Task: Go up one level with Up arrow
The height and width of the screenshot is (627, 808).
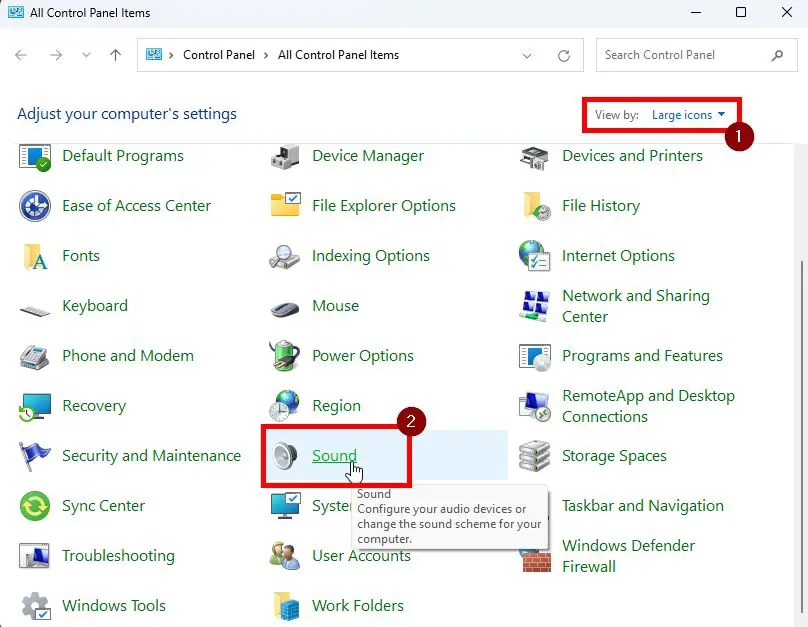Action: coord(115,55)
